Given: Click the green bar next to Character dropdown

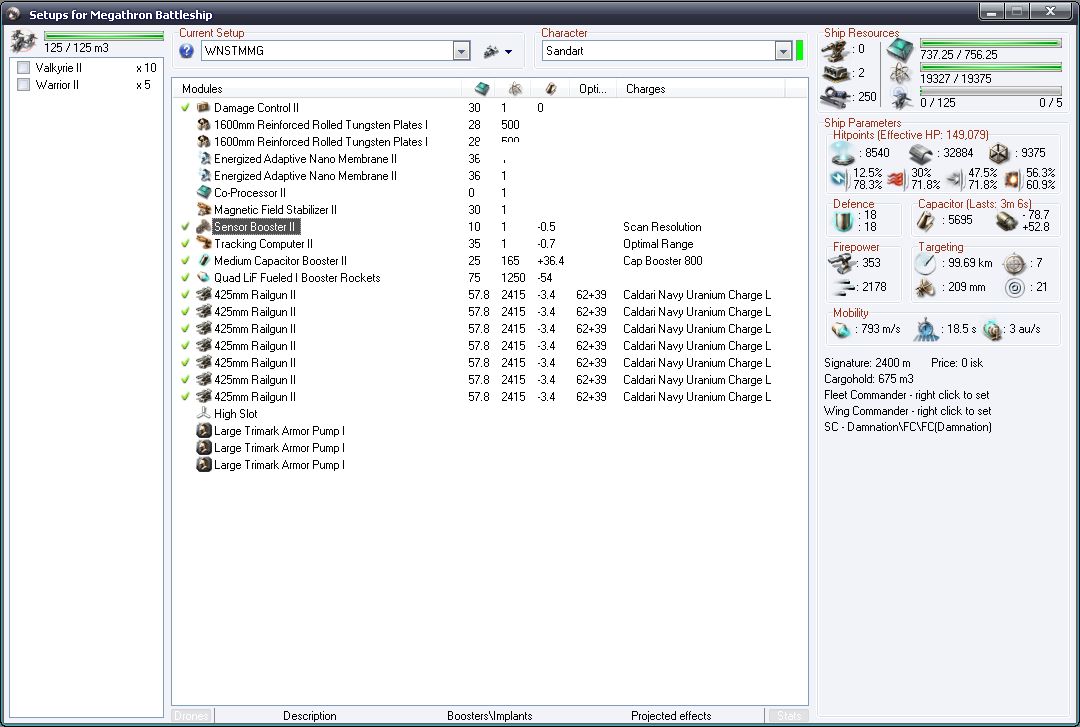Looking at the screenshot, I should 800,51.
